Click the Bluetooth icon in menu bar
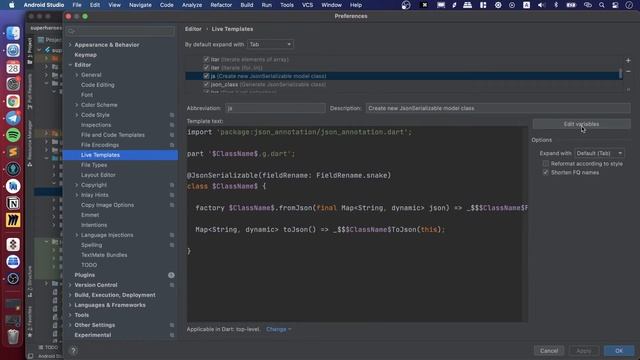640x360 pixels. point(556,5)
